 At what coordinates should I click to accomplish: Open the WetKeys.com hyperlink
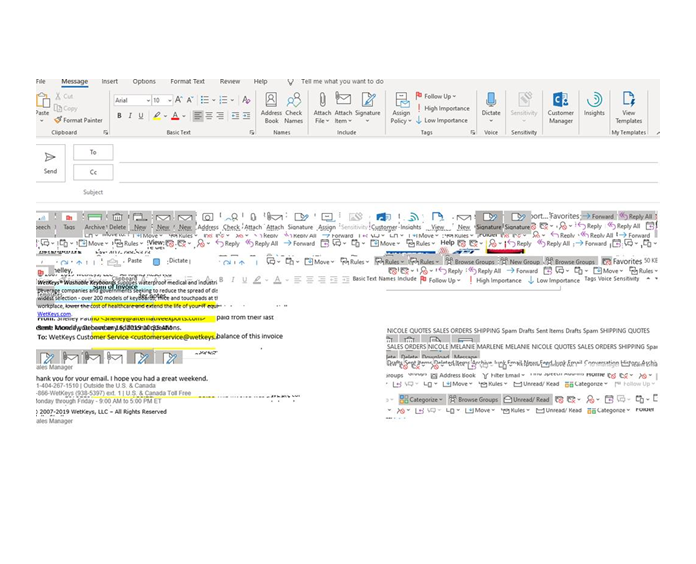click(54, 314)
